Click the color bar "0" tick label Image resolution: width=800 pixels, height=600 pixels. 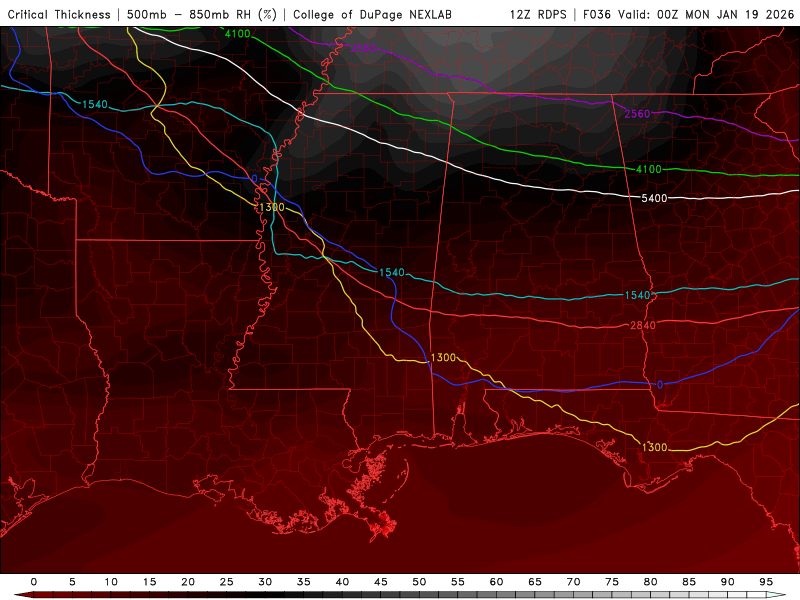click(x=34, y=582)
